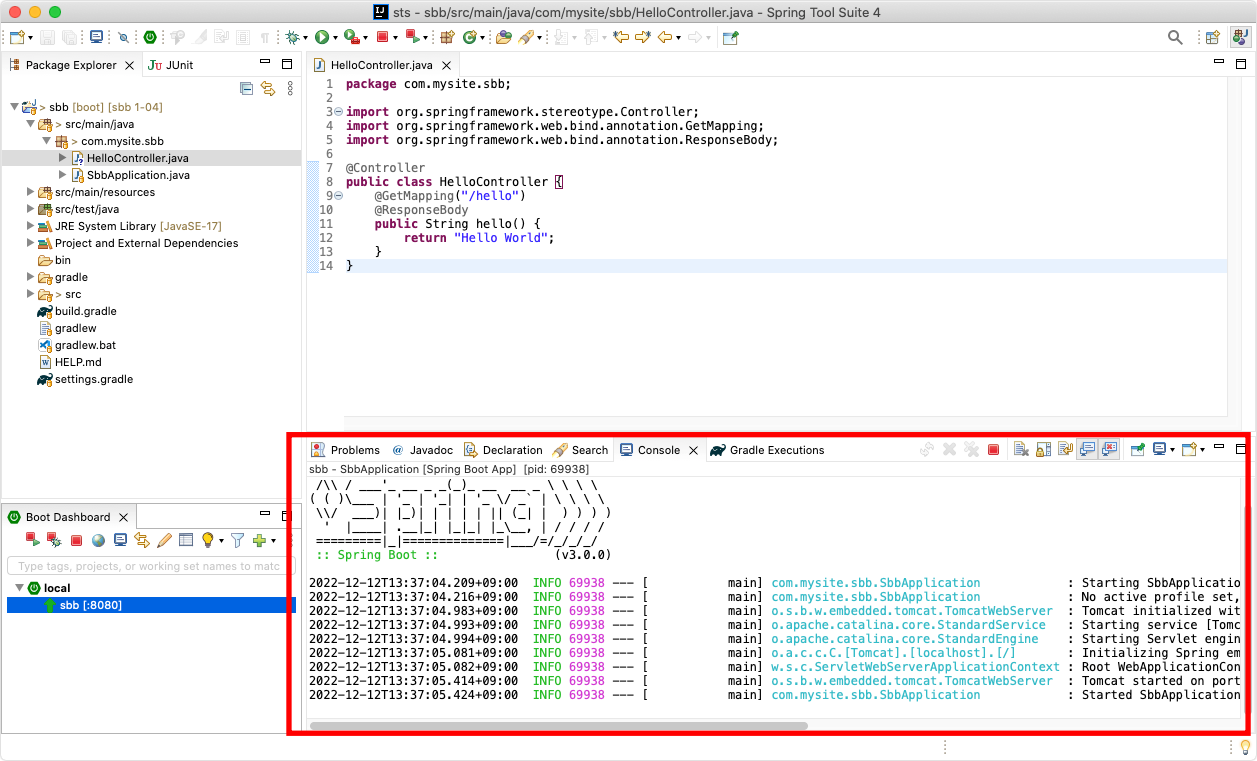Click Boot Dashboard pencil edit icon
Image resolution: width=1257 pixels, height=761 pixels.
164,540
